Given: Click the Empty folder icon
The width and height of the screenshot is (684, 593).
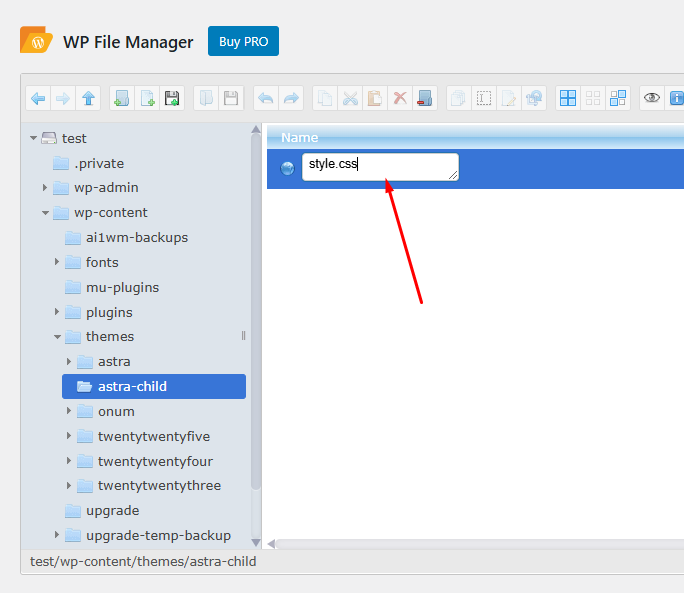Looking at the screenshot, I should pyautogui.click(x=425, y=98).
